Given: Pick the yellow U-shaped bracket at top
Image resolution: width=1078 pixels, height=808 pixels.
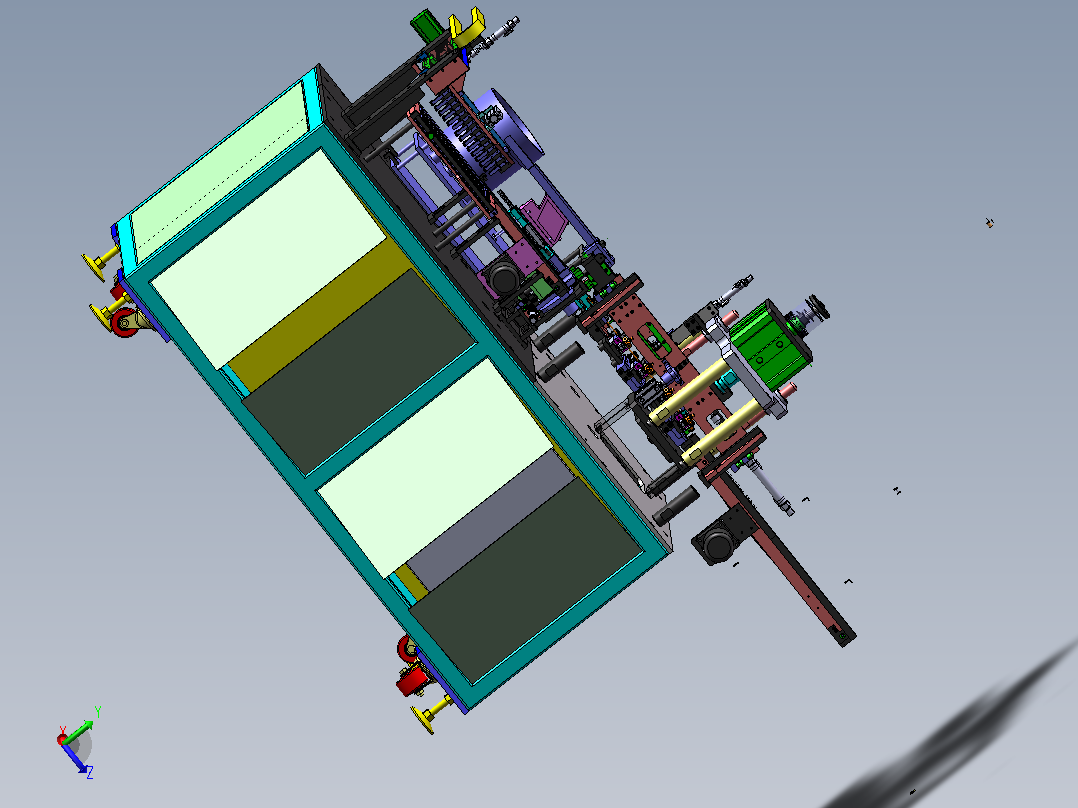Looking at the screenshot, I should (x=467, y=26).
